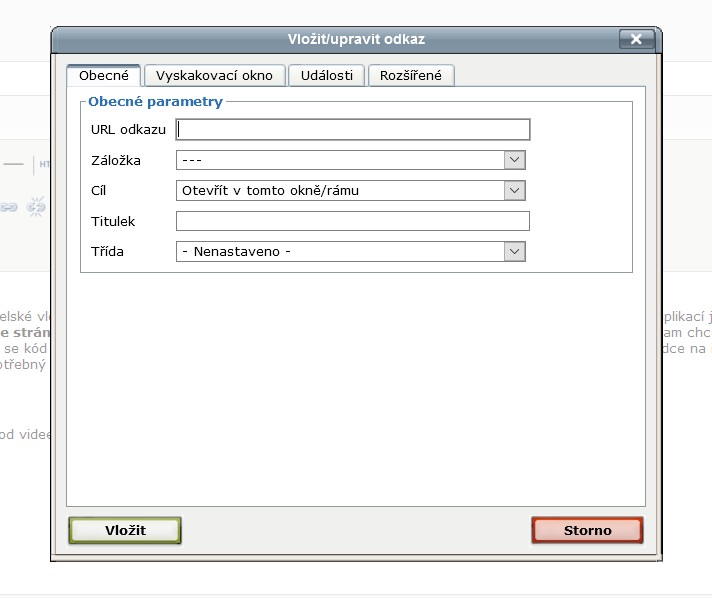Click the faded insert link chain icon
Image resolution: width=712 pixels, height=598 pixels.
[10, 207]
